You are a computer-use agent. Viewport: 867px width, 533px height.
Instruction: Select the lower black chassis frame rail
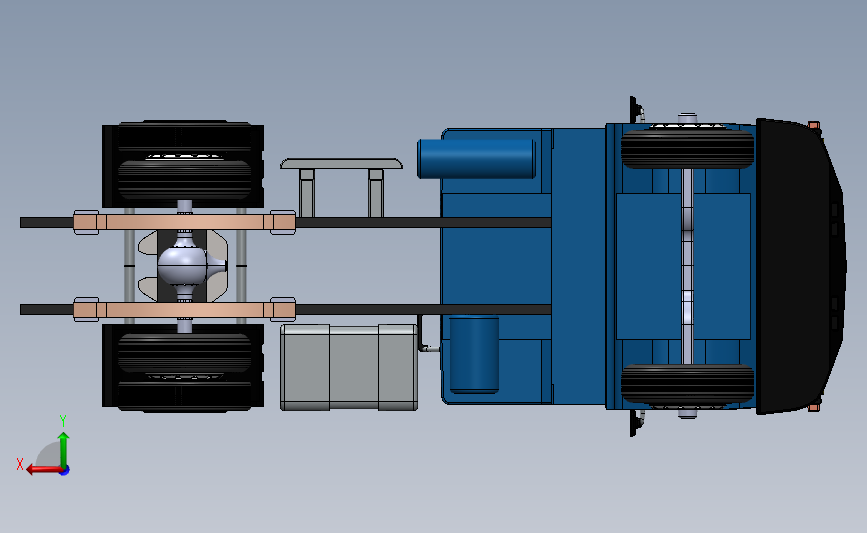tap(423, 310)
